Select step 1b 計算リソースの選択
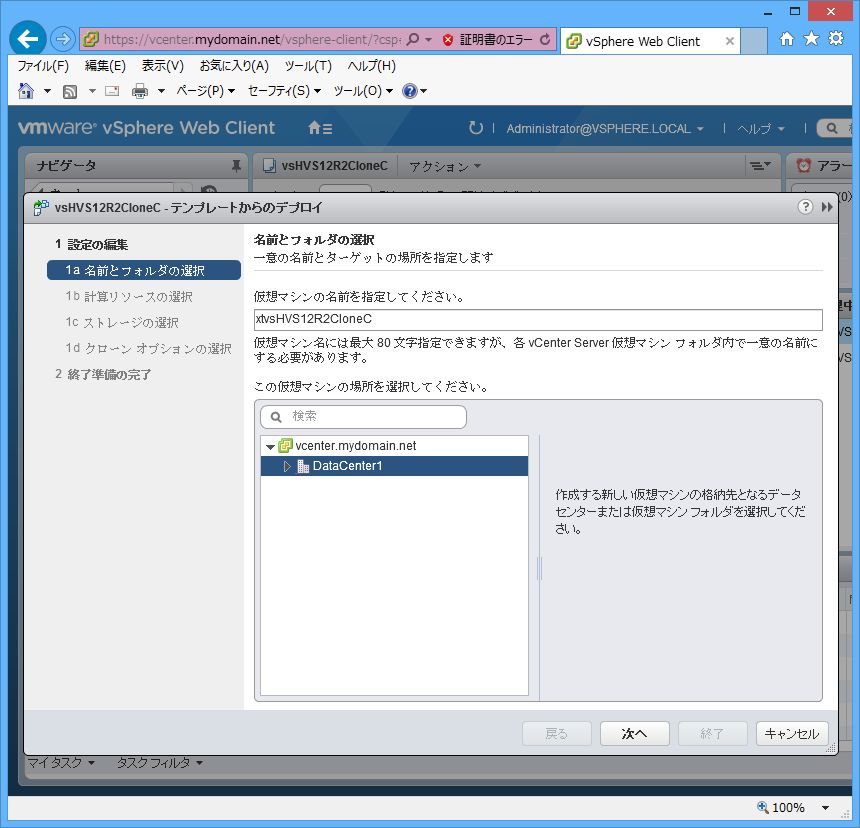 point(129,297)
